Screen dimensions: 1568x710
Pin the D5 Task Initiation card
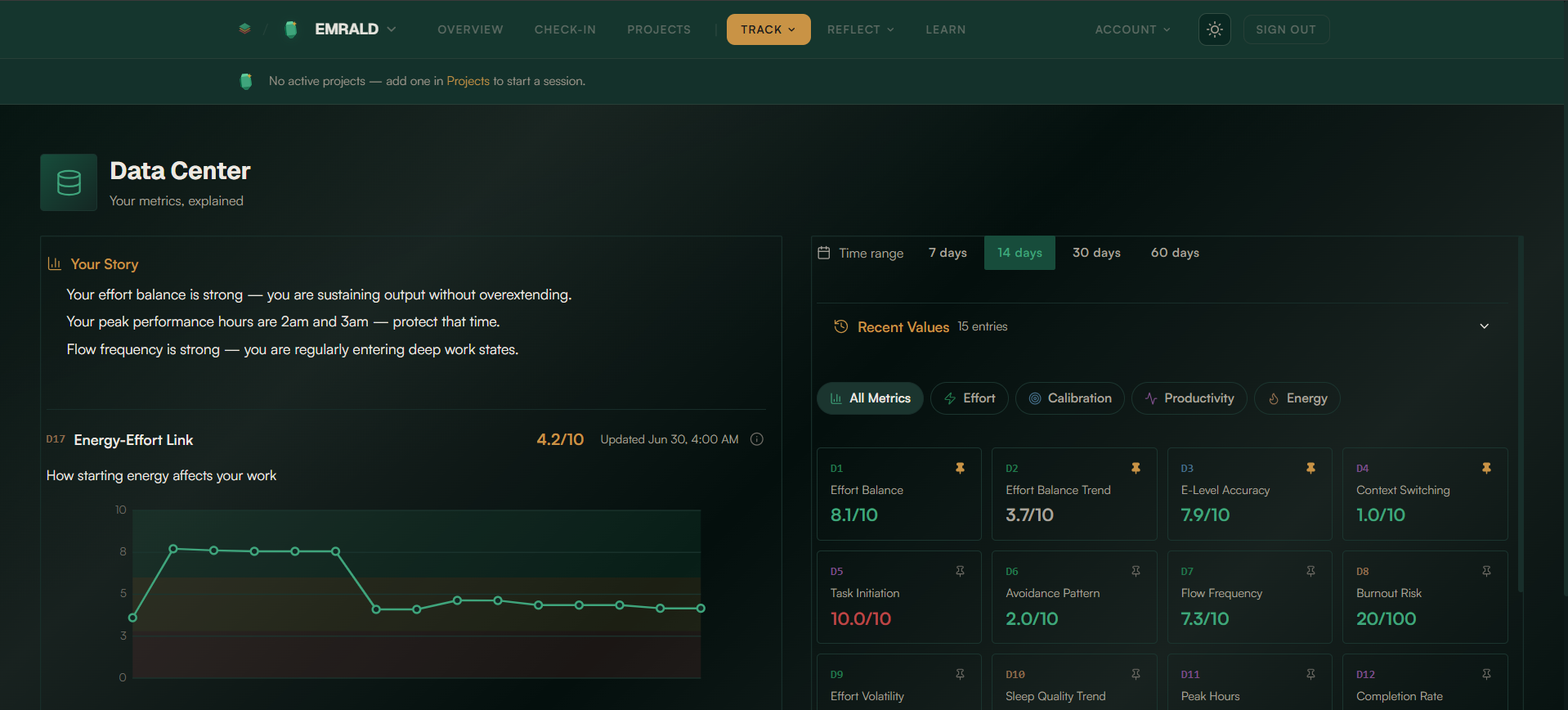pyautogui.click(x=960, y=571)
